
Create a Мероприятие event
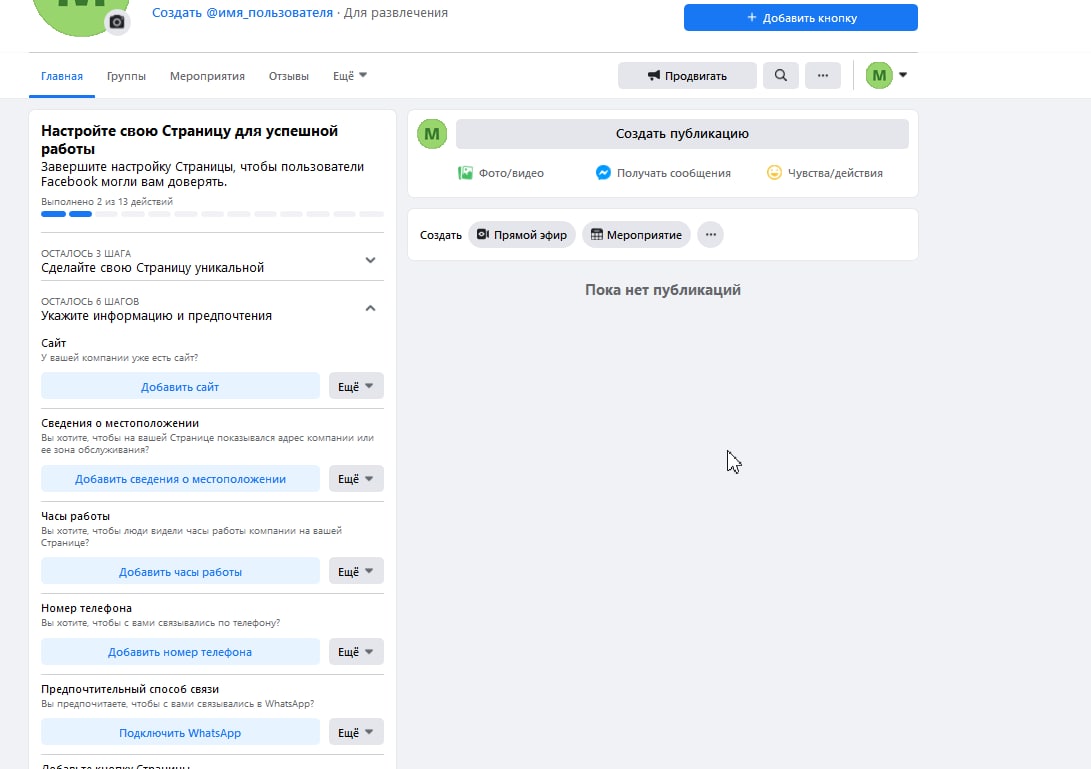636,235
